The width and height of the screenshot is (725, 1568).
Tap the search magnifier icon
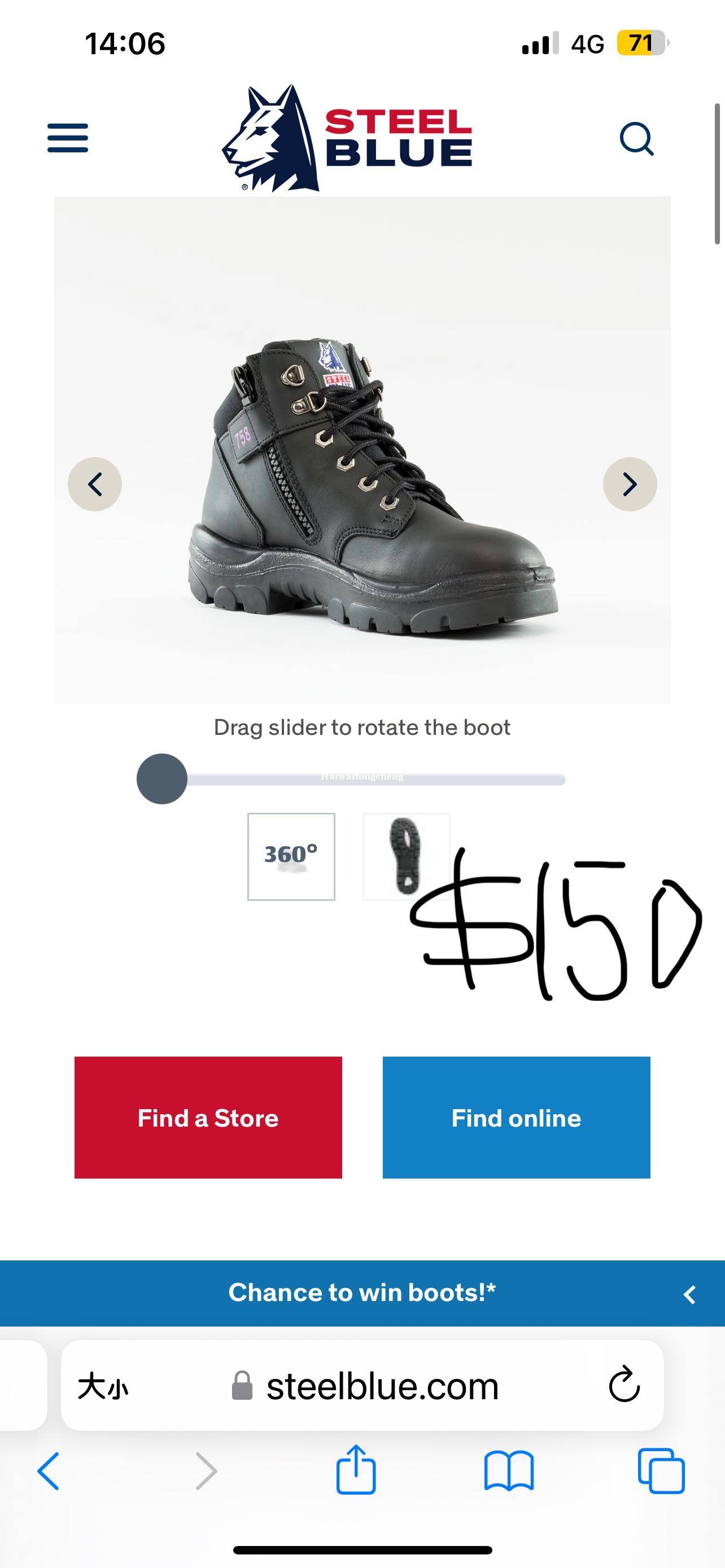point(637,139)
